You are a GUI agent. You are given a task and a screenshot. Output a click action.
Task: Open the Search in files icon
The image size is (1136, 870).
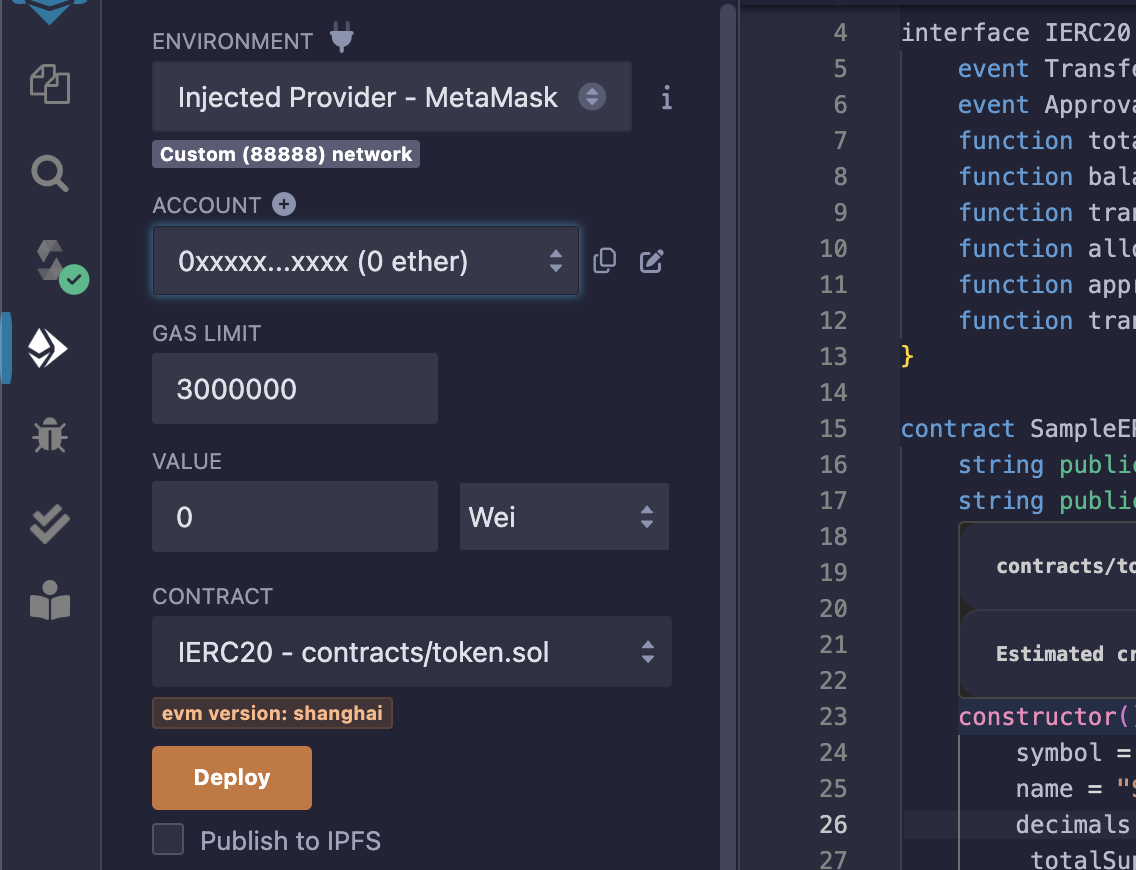[x=49, y=173]
